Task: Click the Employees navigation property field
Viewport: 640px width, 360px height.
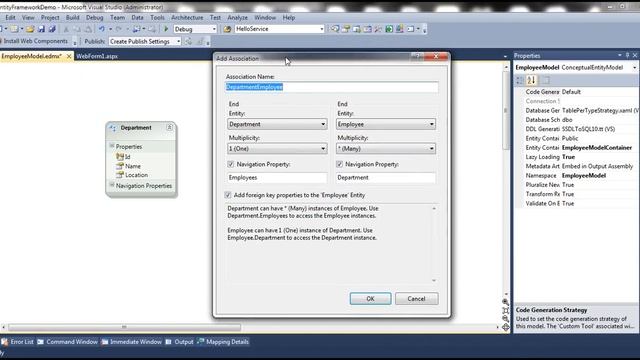Action: tap(277, 178)
